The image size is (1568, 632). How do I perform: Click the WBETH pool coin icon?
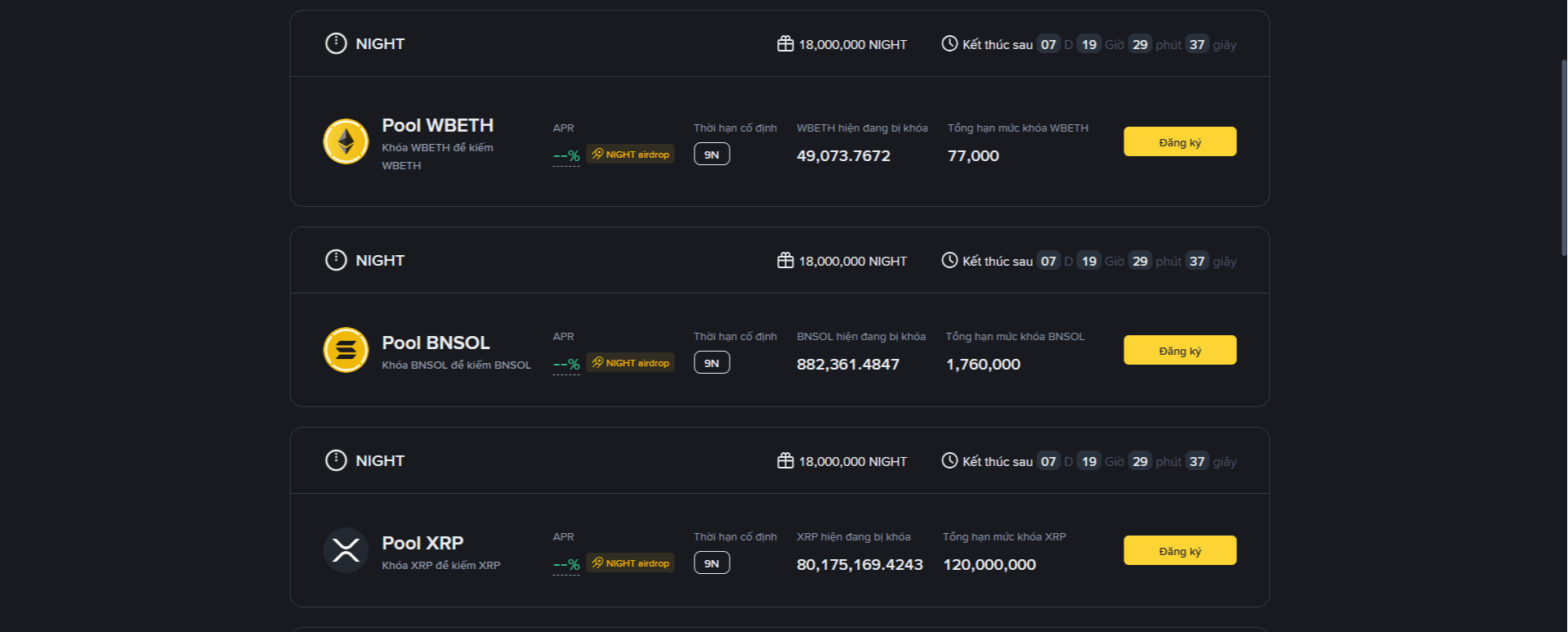click(346, 141)
